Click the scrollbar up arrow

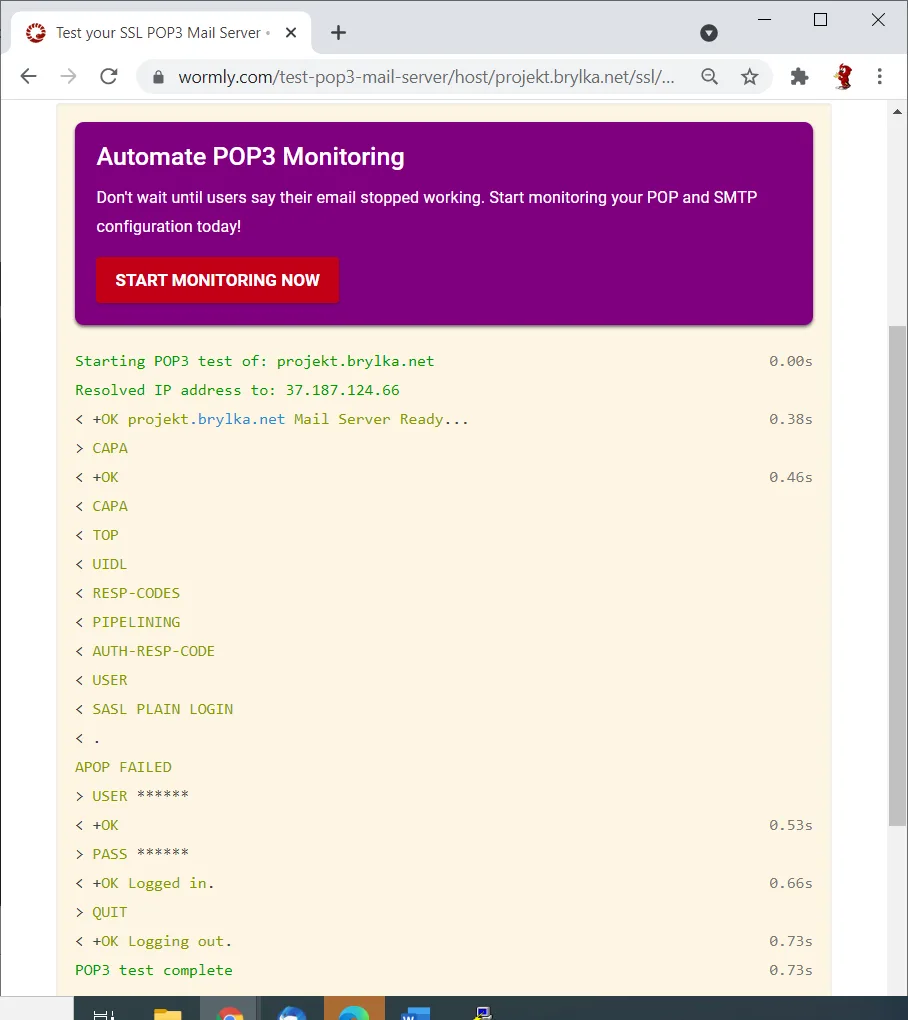(898, 112)
